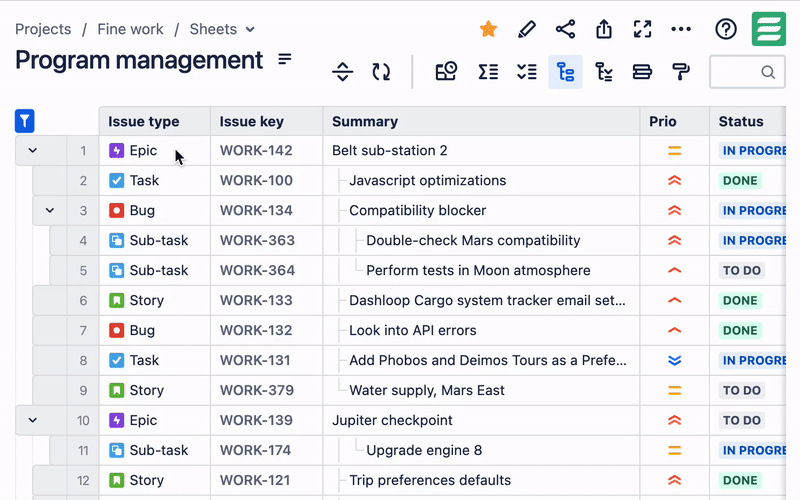Screen dimensions: 800x500
Task: Click the highest priority icon for Javascript optimizations
Action: pyautogui.click(x=674, y=181)
